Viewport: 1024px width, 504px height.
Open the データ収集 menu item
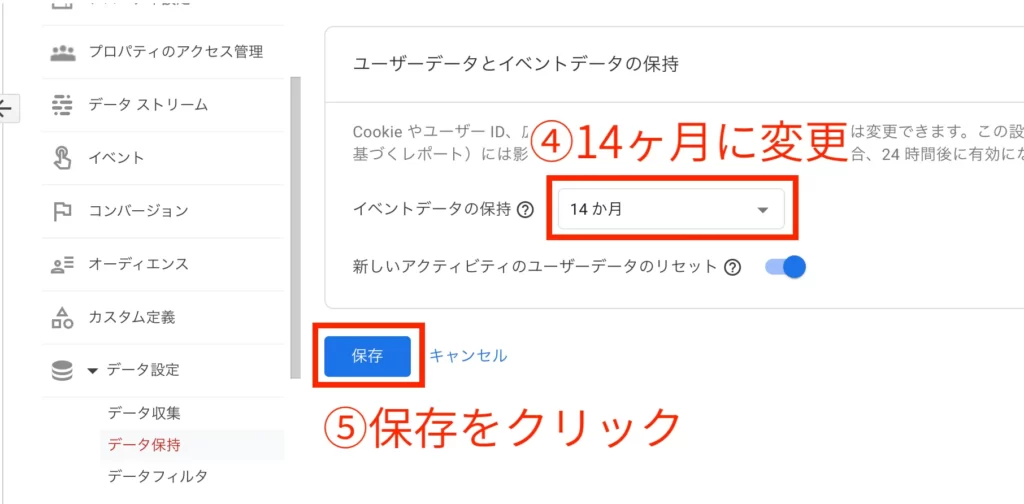(x=144, y=413)
